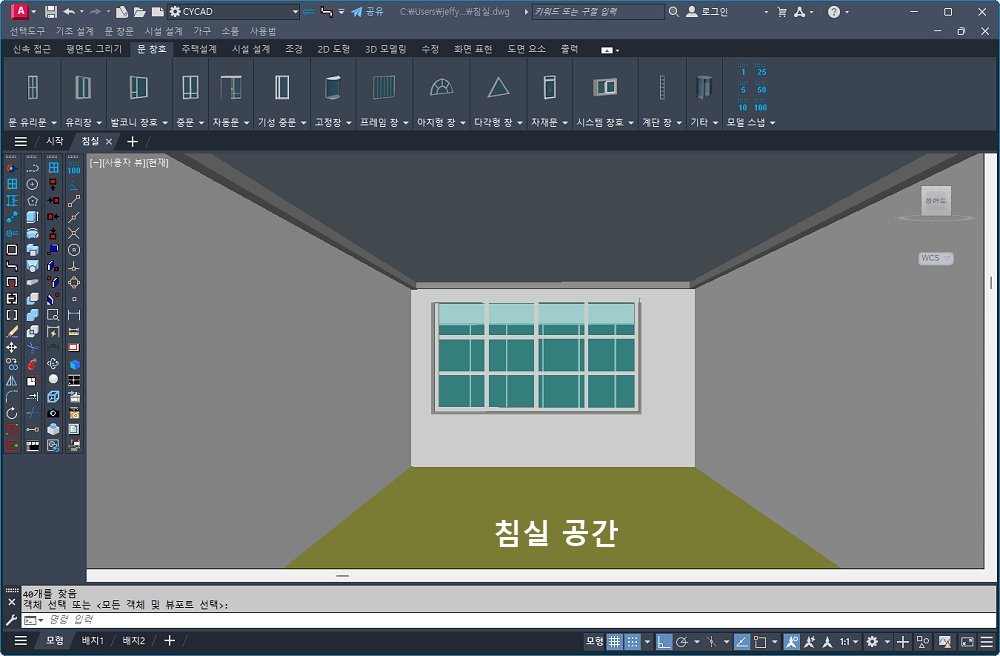Switch to the 배치1 layout tab
Image resolution: width=1000 pixels, height=656 pixels.
pyautogui.click(x=93, y=640)
